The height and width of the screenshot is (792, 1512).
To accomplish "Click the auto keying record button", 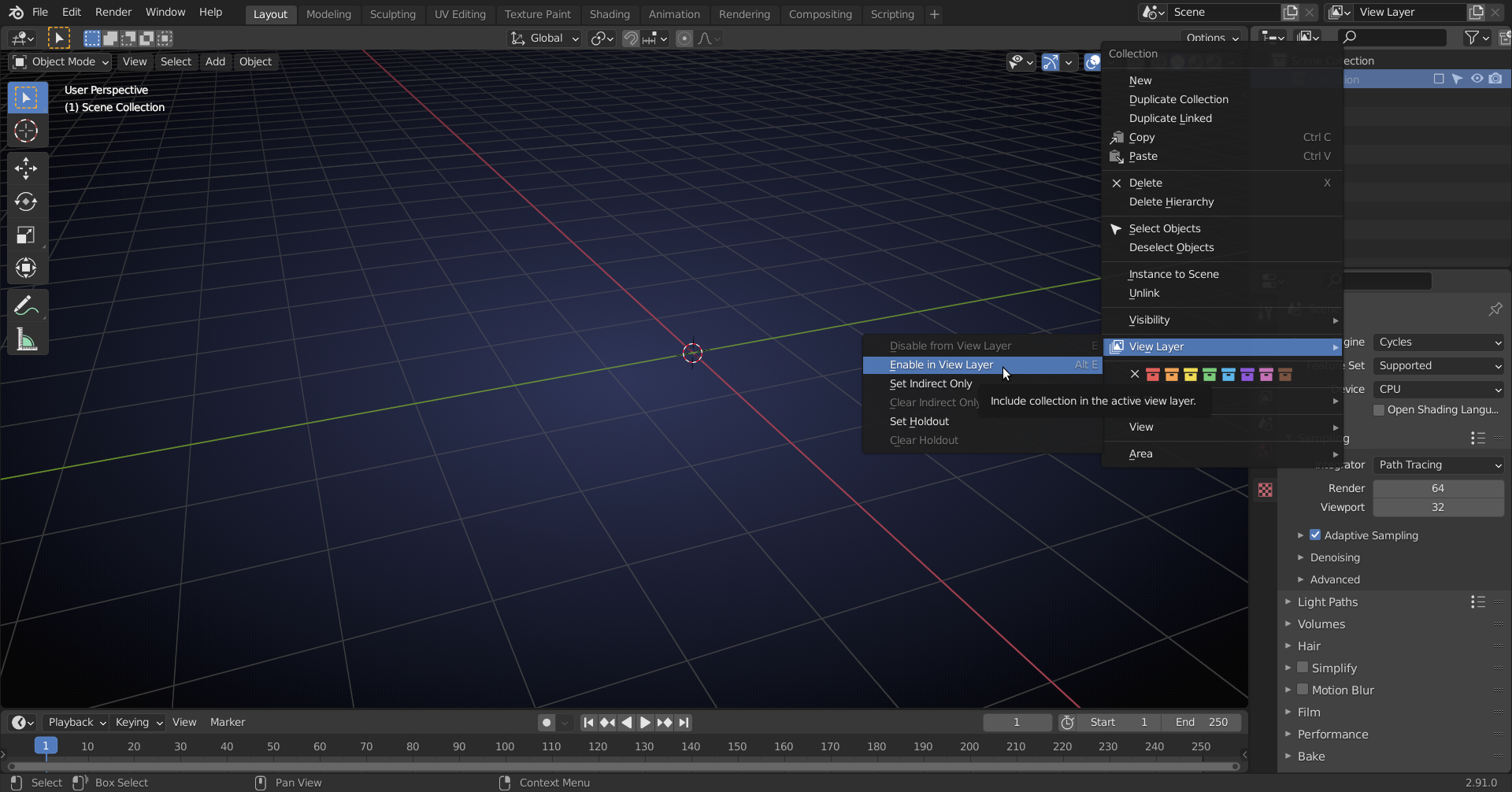I will point(547,723).
